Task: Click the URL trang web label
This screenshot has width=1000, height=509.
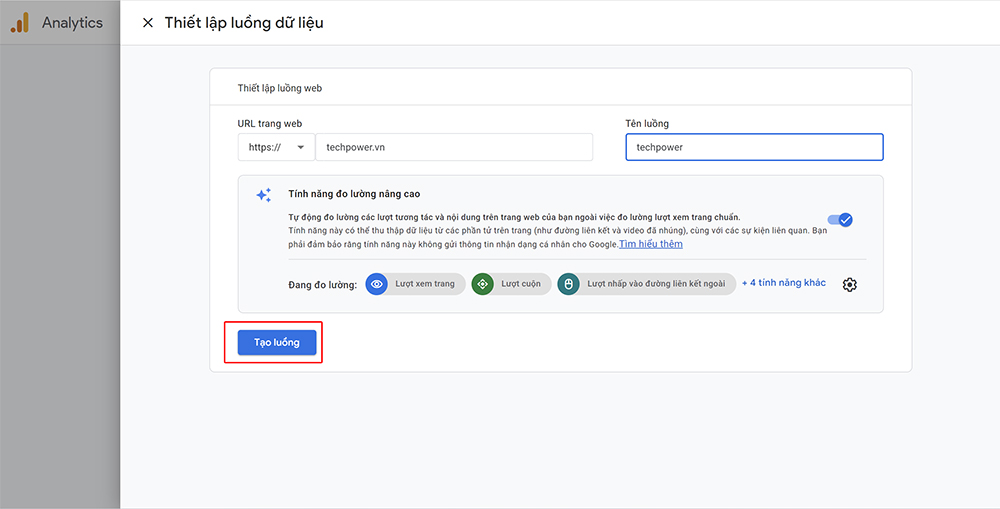Action: coord(269,124)
